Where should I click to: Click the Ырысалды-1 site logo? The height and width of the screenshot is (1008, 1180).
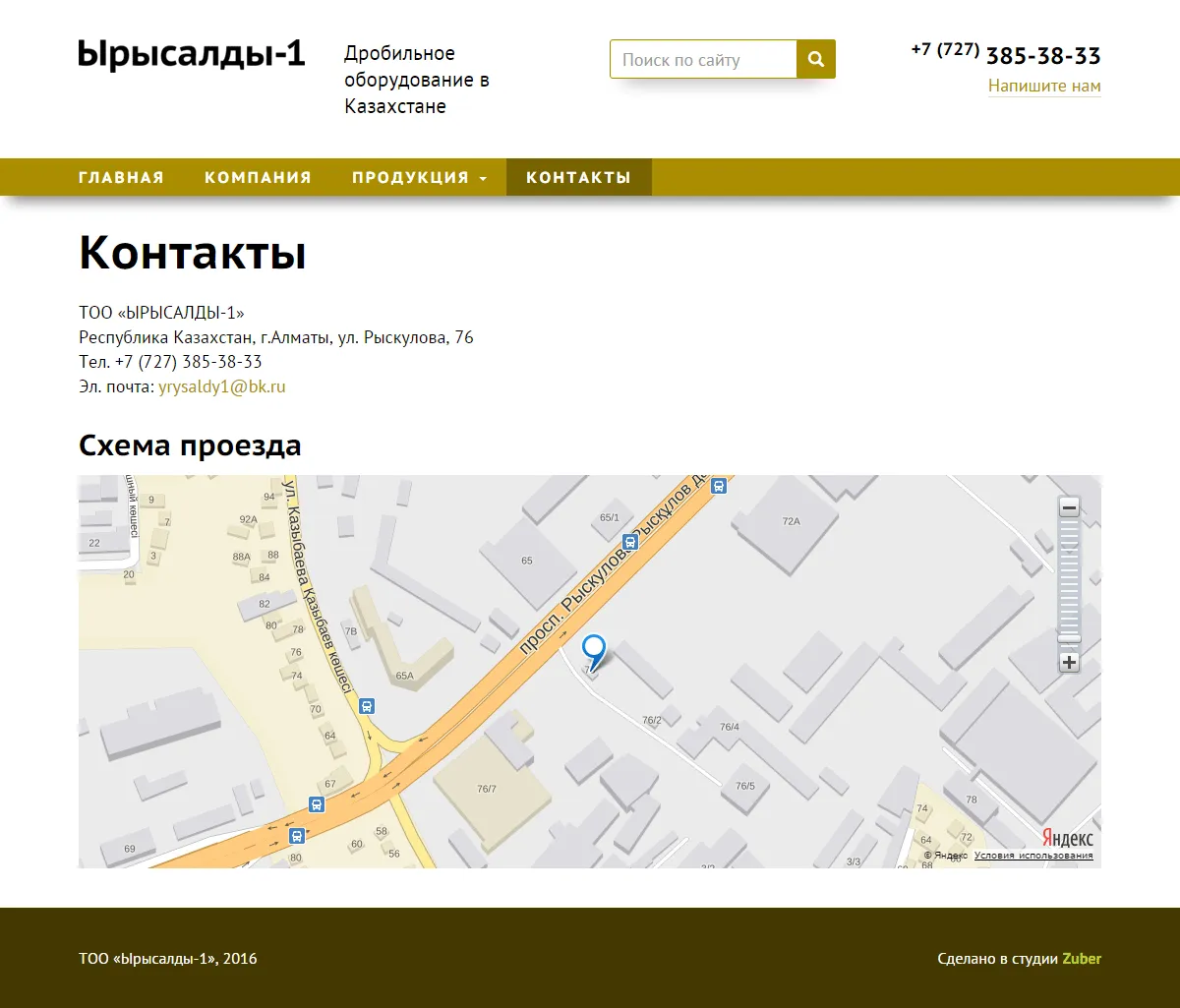[x=192, y=54]
